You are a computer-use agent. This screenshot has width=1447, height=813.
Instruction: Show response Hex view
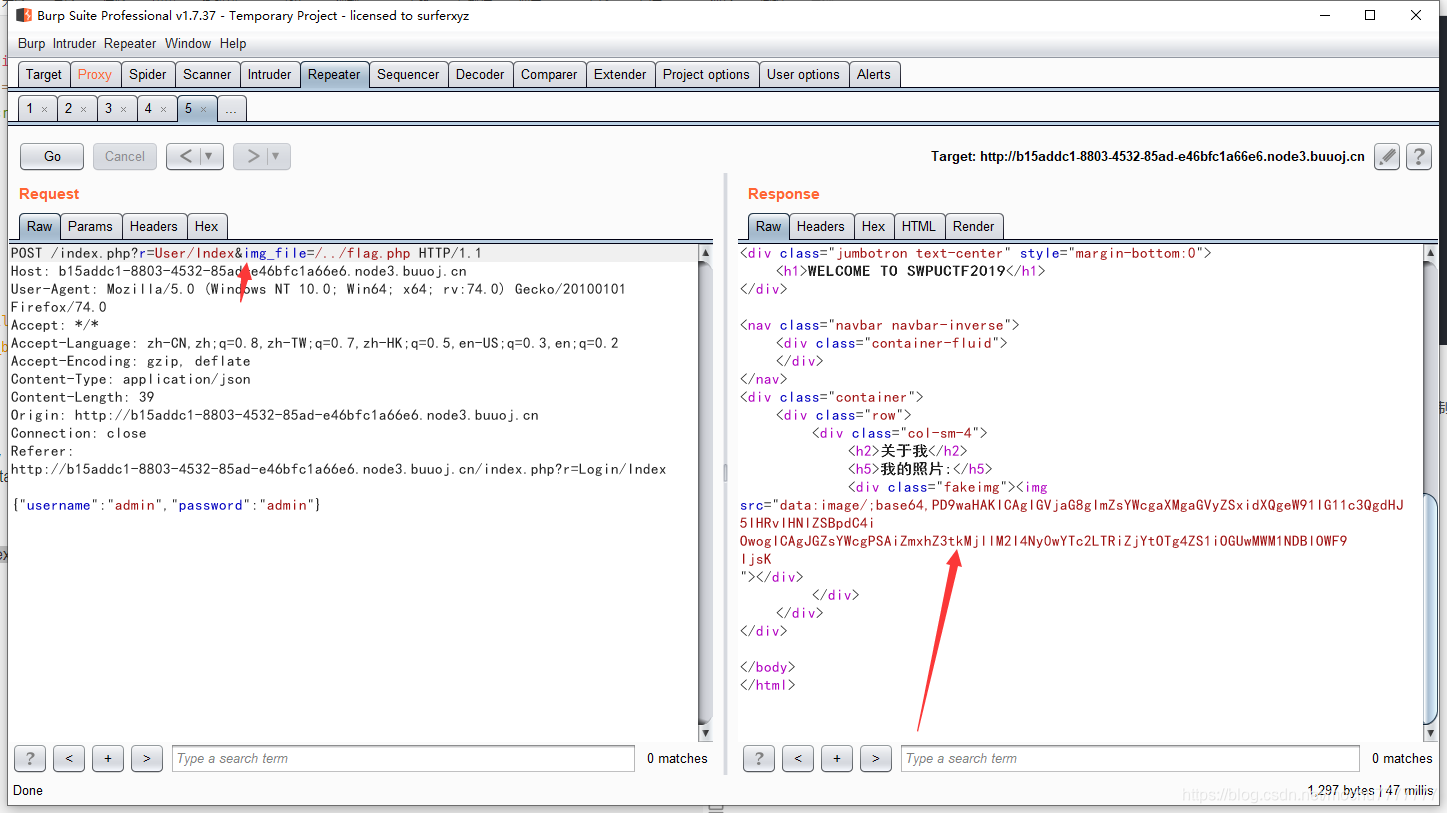873,226
